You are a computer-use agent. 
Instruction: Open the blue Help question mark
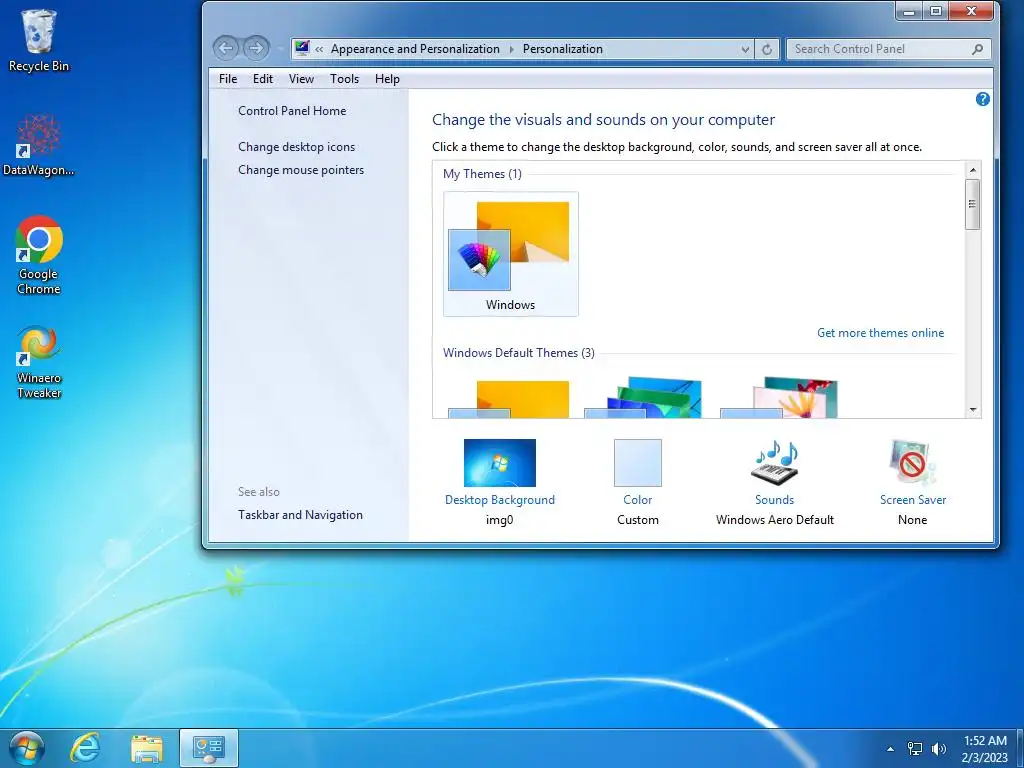982,99
